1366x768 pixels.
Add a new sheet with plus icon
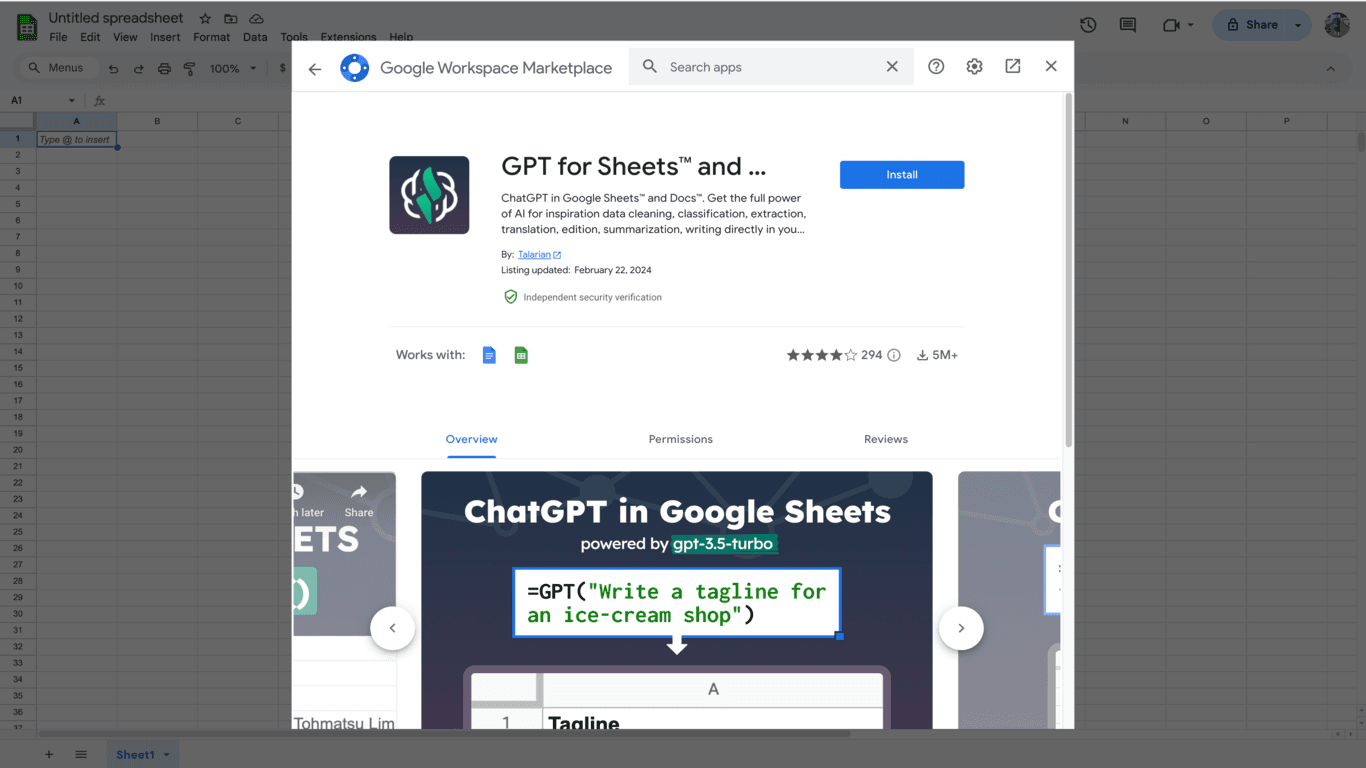[48, 755]
